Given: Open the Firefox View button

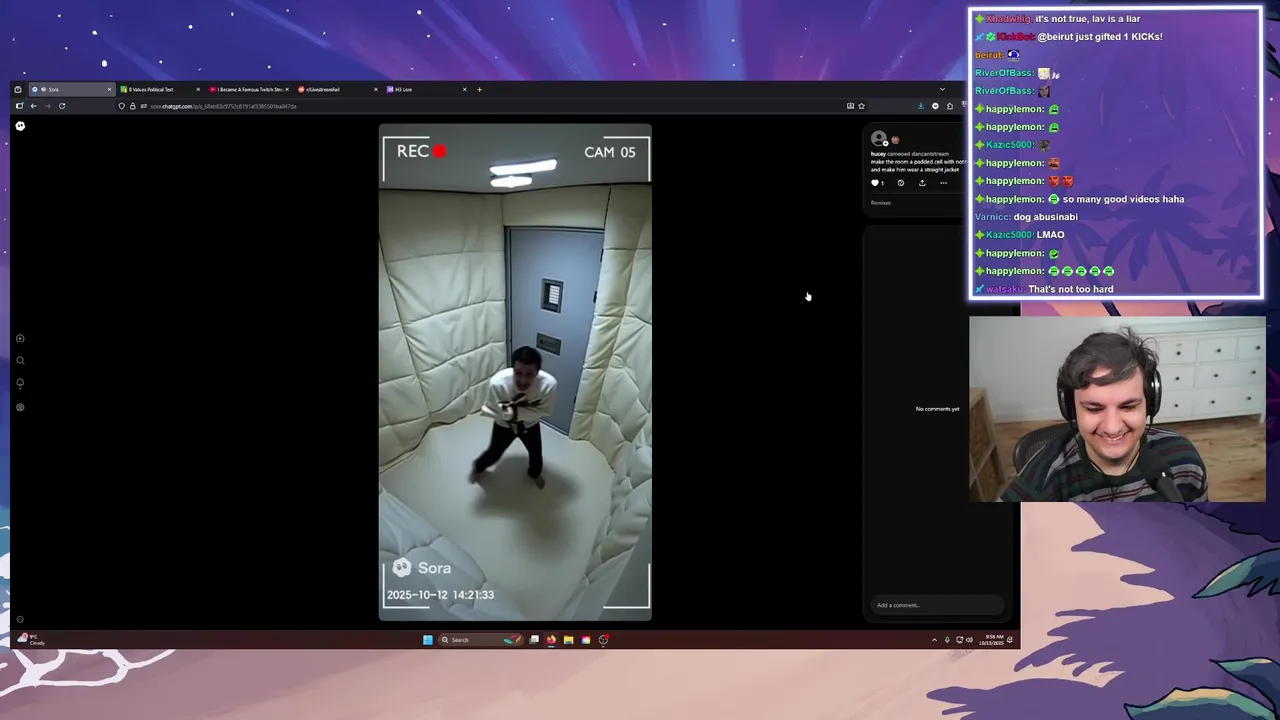Looking at the screenshot, I should 17,89.
